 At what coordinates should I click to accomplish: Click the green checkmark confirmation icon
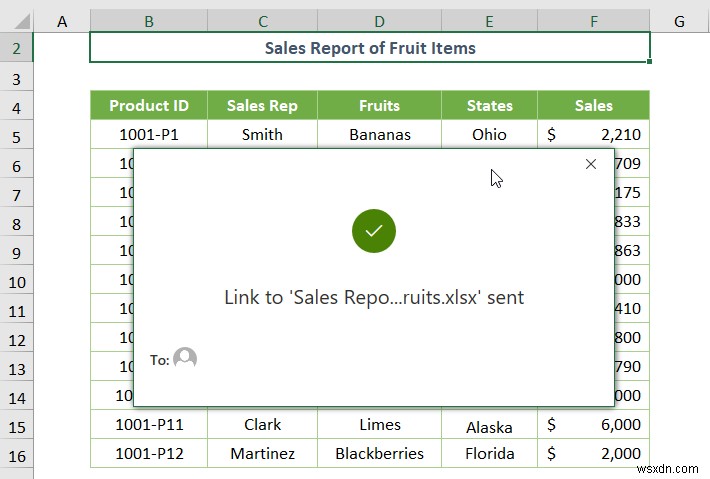coord(374,231)
